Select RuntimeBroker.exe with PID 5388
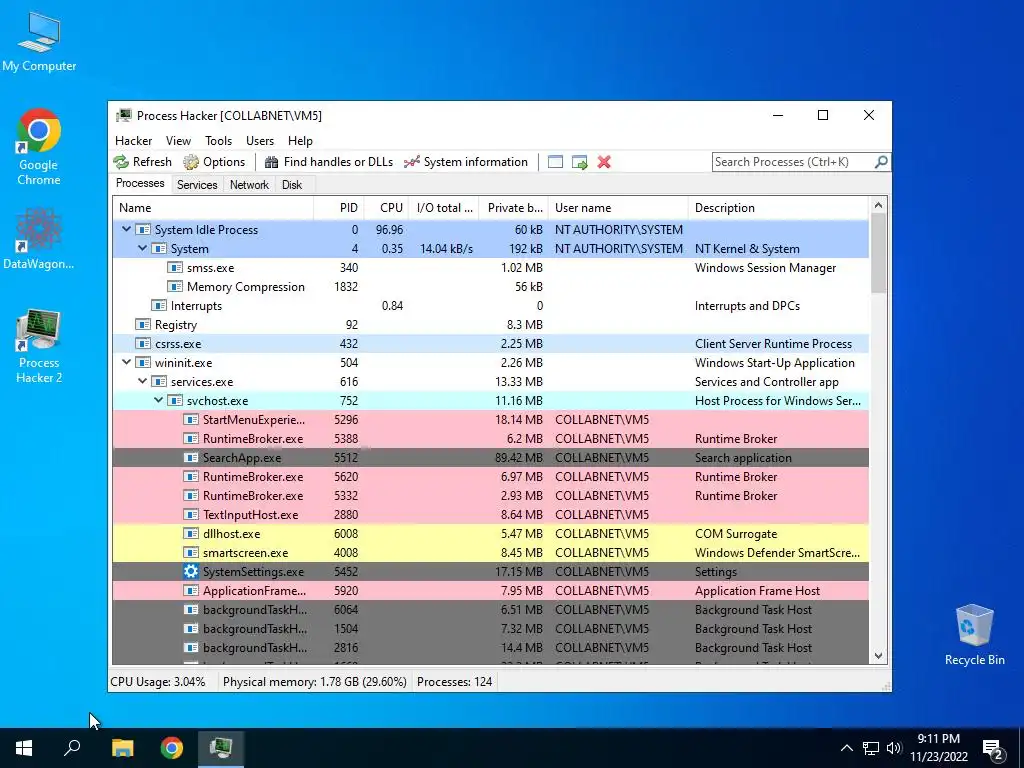 491,439
